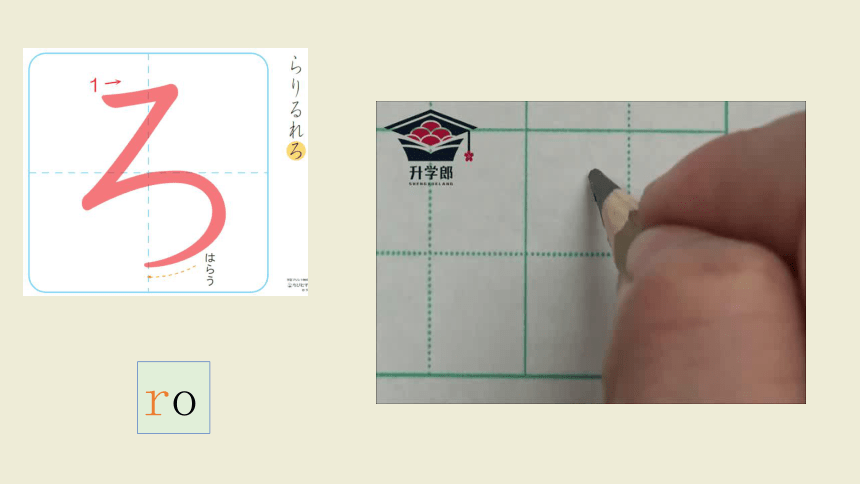Select ら in the vertical kana list
Image resolution: width=860 pixels, height=484 pixels.
(296, 66)
